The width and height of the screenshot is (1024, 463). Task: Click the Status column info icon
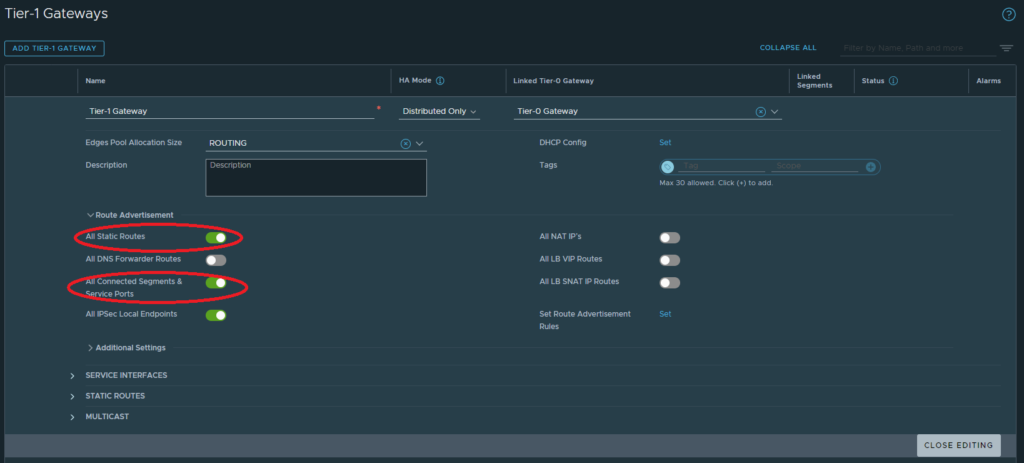click(893, 81)
